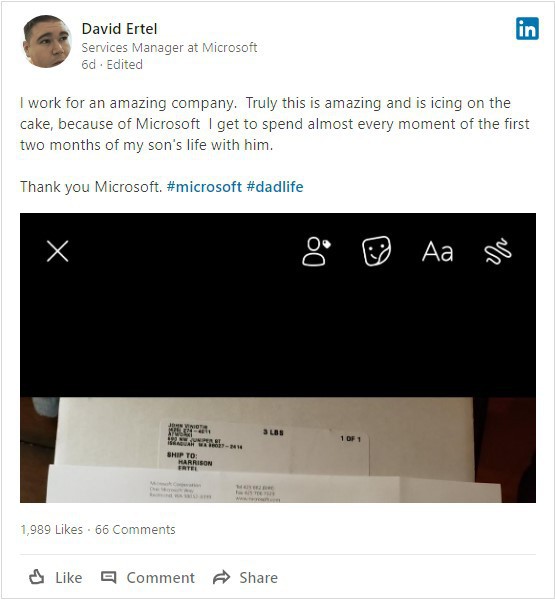This screenshot has height=600, width=555.
Task: Open the shipping label photo
Action: pyautogui.click(x=278, y=450)
